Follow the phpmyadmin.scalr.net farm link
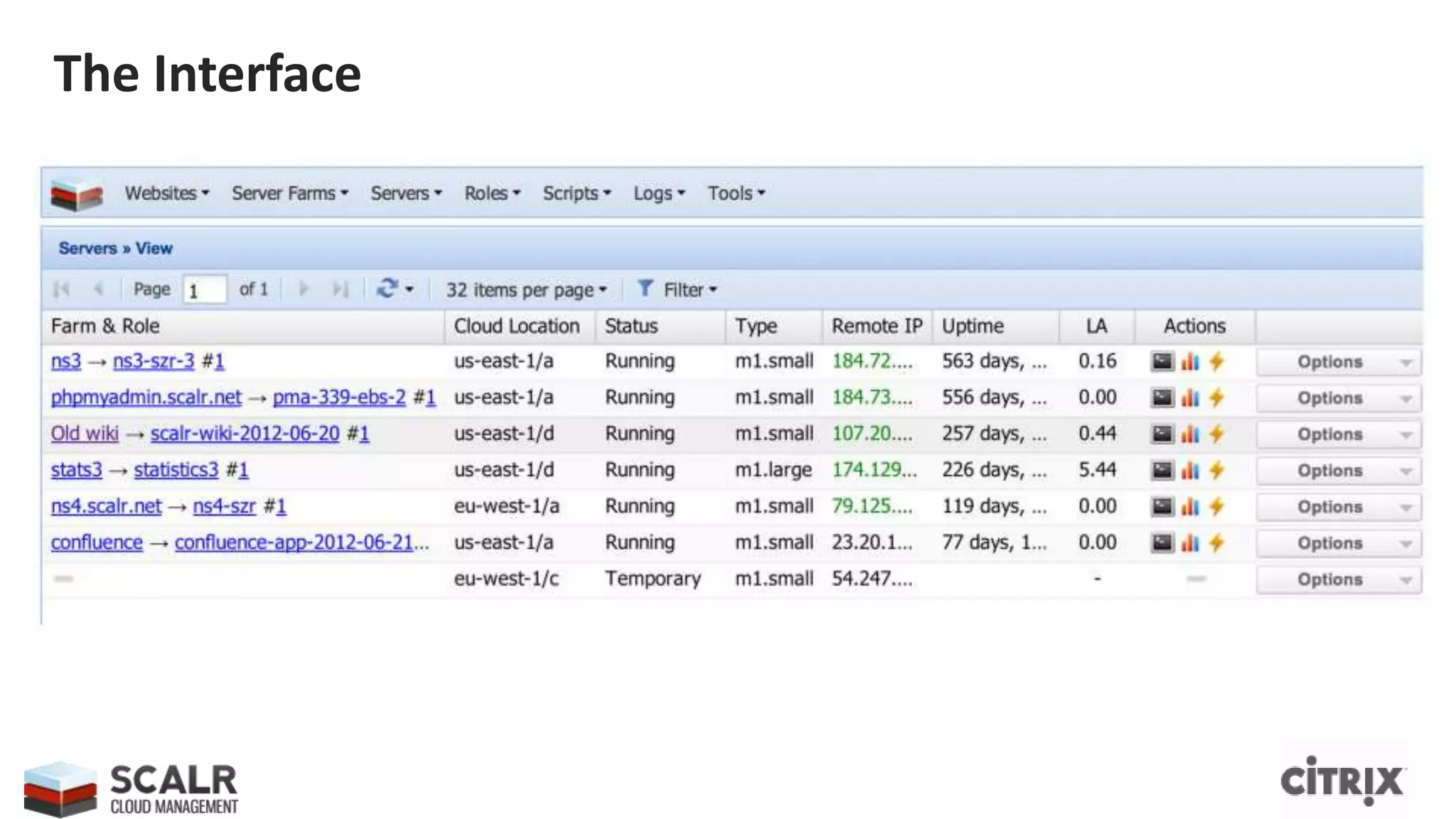 point(146,397)
